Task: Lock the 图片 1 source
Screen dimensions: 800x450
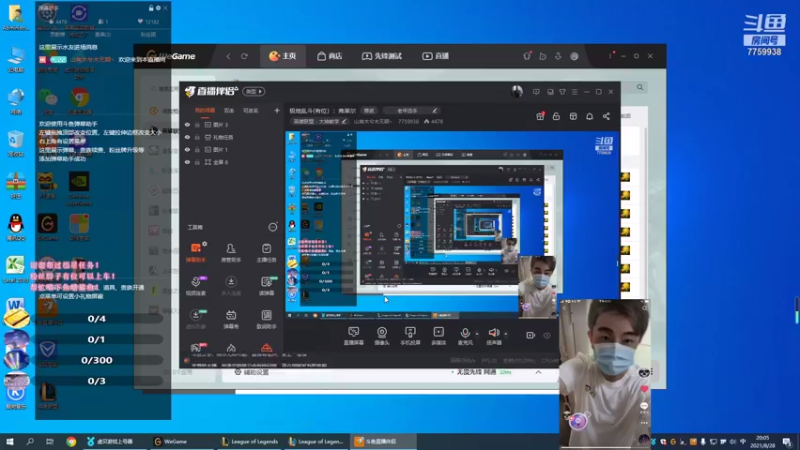Action: [x=197, y=149]
